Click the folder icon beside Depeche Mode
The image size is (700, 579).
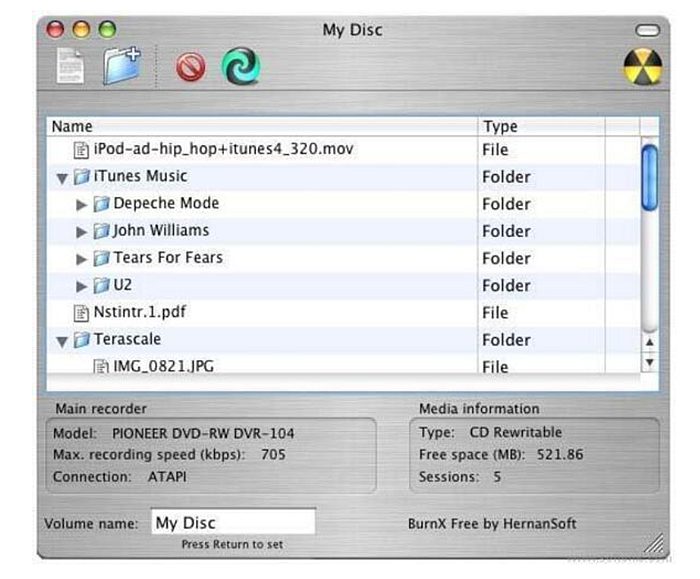coord(101,204)
